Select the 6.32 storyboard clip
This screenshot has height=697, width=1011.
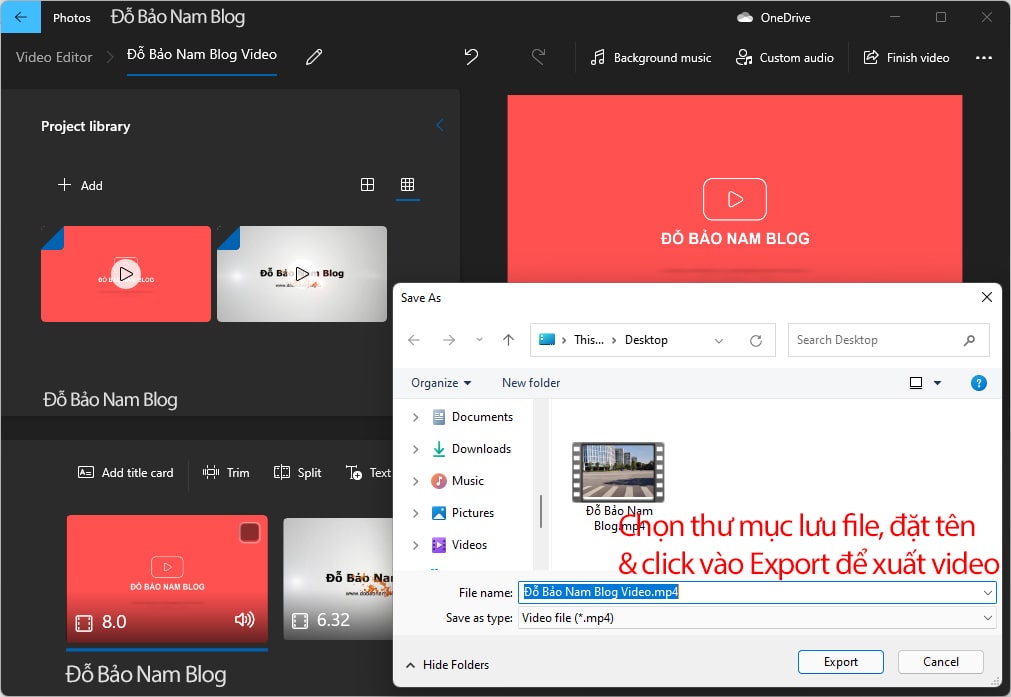point(338,578)
